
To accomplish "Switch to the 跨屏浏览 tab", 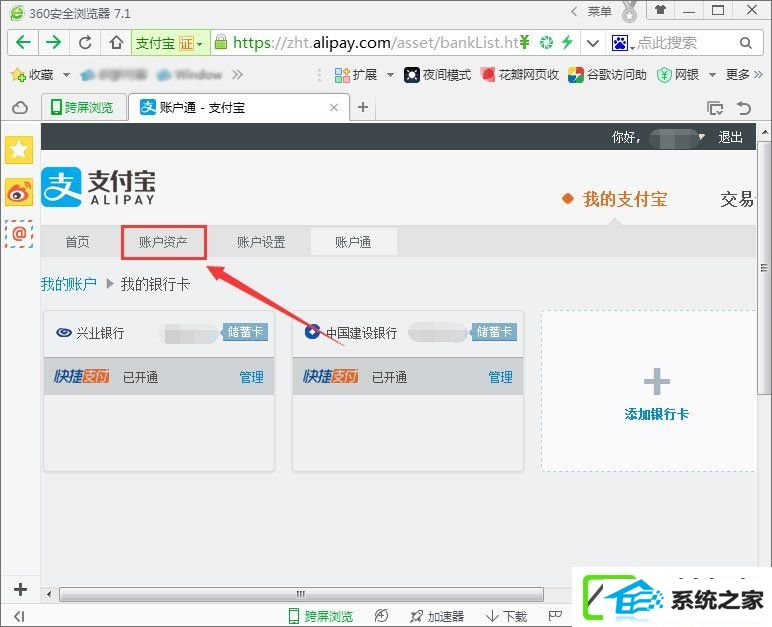I will 83,107.
